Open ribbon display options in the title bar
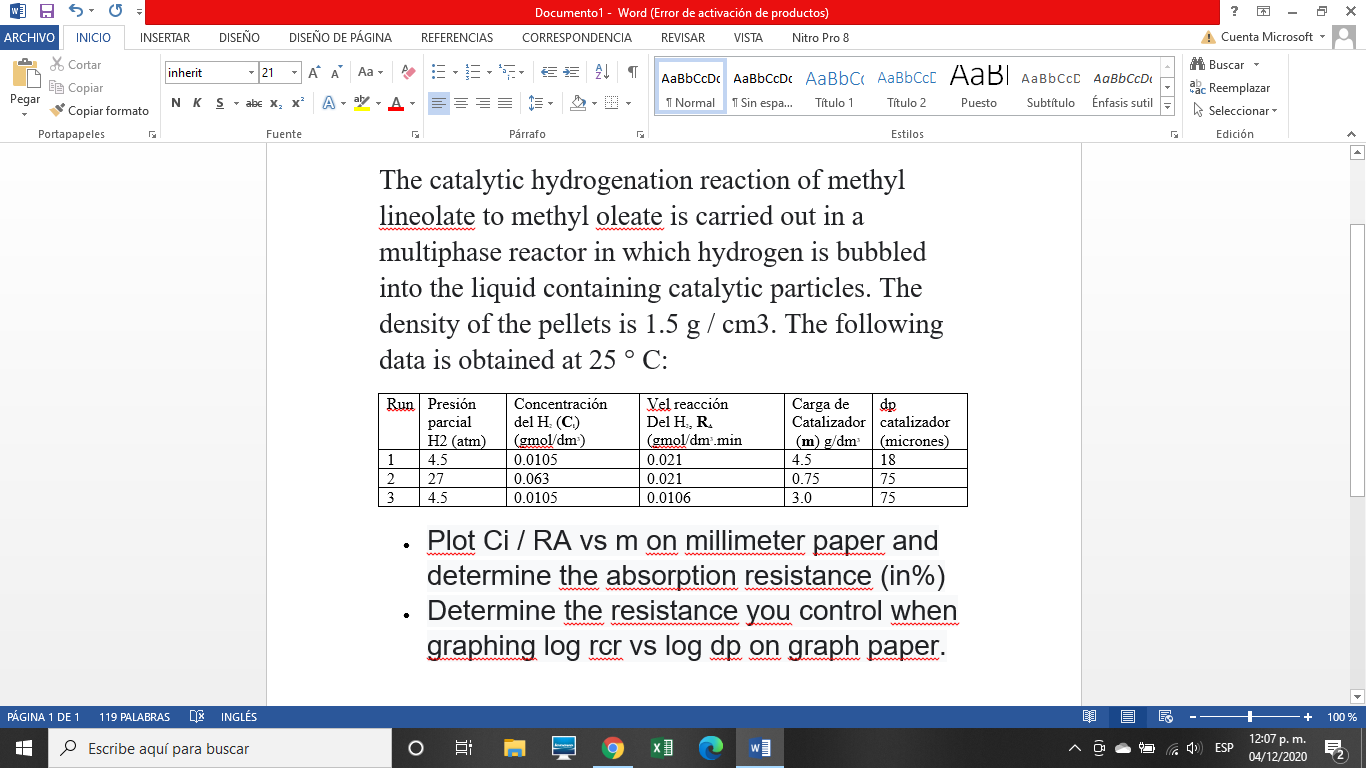This screenshot has width=1366, height=768. tap(1264, 12)
